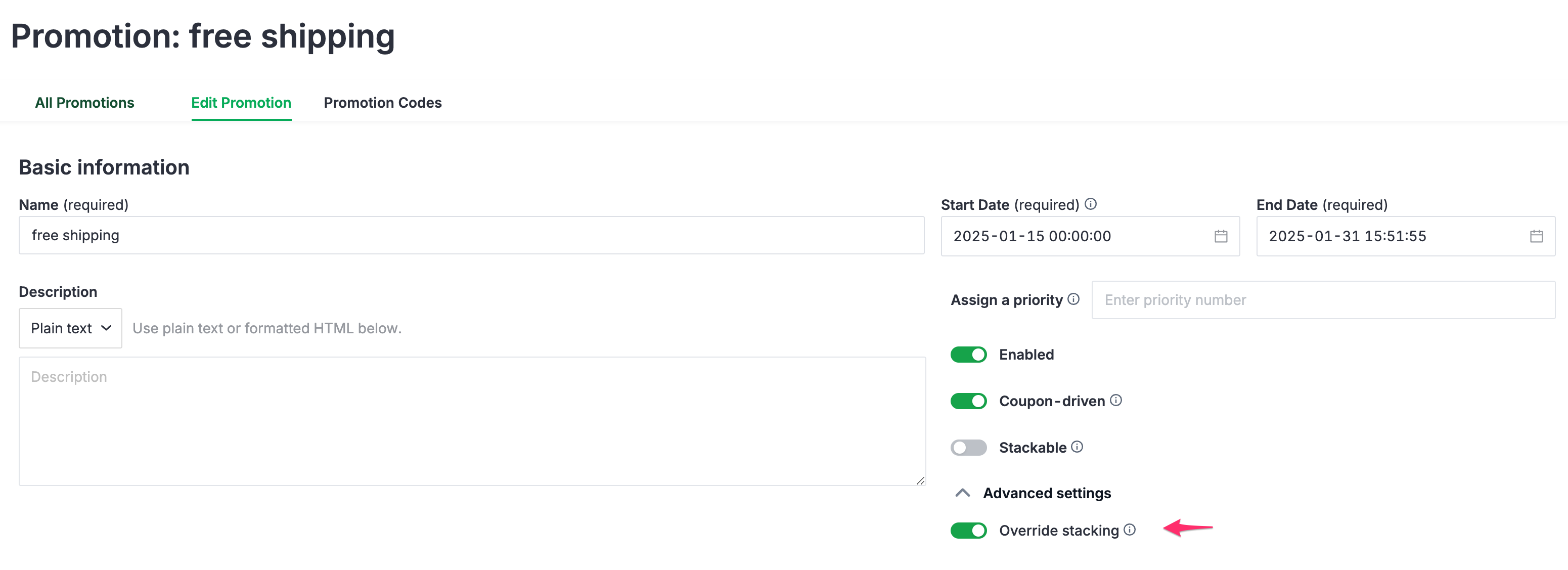This screenshot has height=570, width=1568.
Task: Click the Stackable info icon
Action: coord(1078,447)
